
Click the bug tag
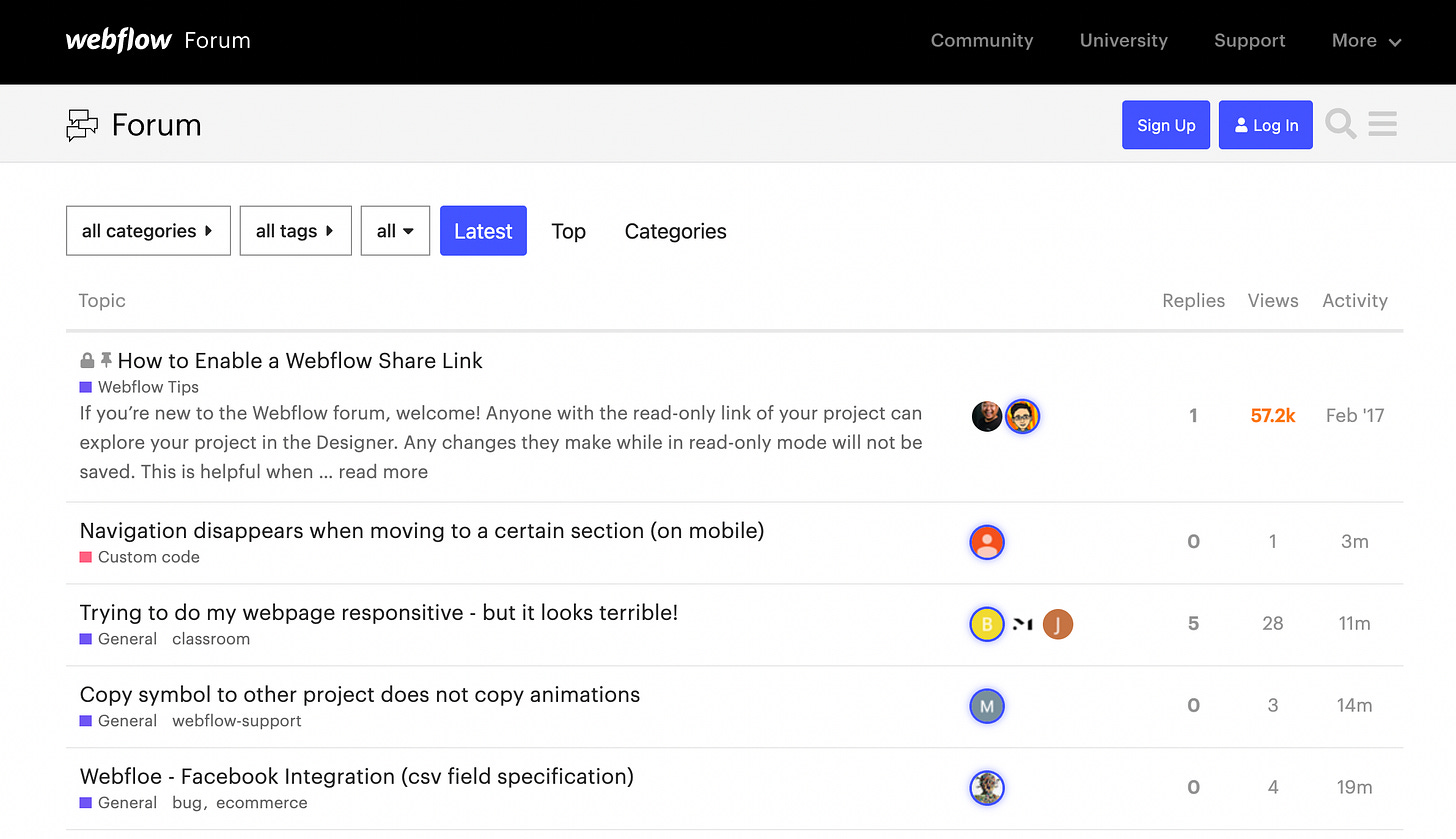(186, 803)
